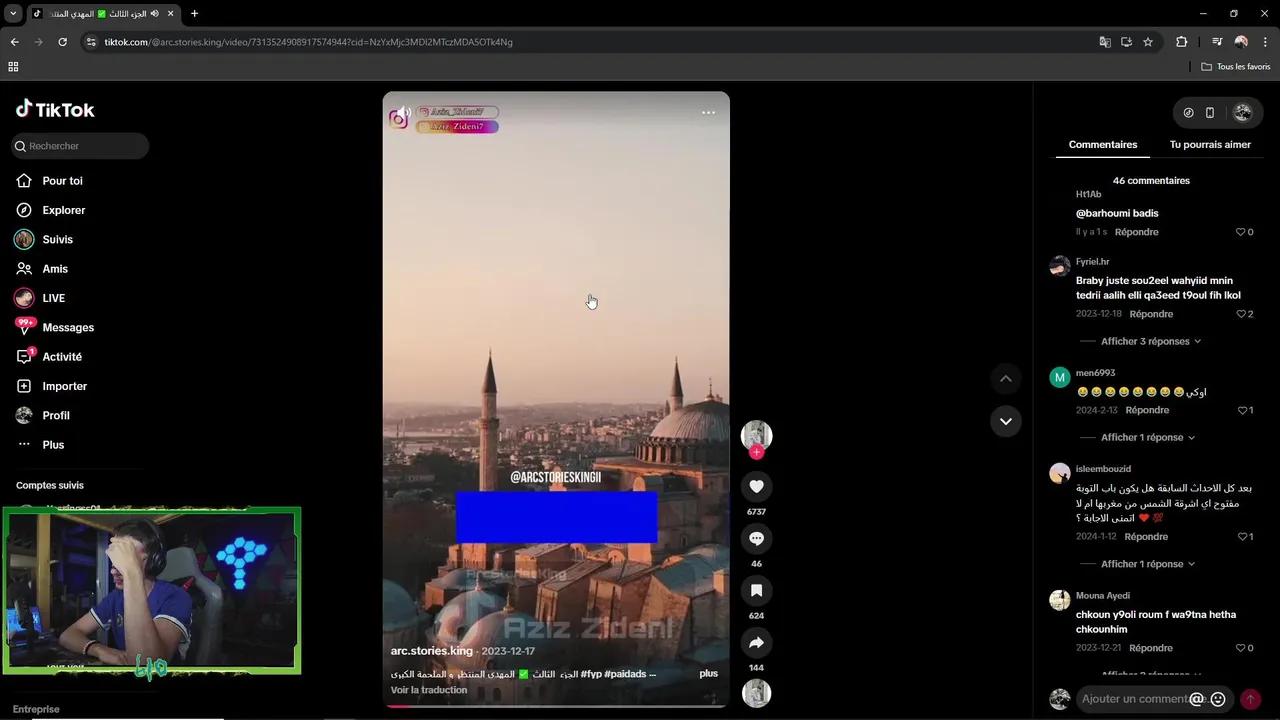Post comment with red arrow button
1280x720 pixels.
click(1250, 699)
